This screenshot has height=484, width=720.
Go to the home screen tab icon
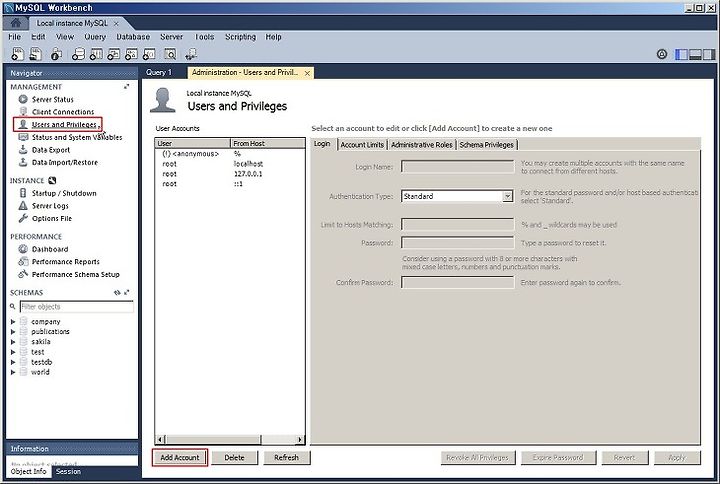point(16,23)
